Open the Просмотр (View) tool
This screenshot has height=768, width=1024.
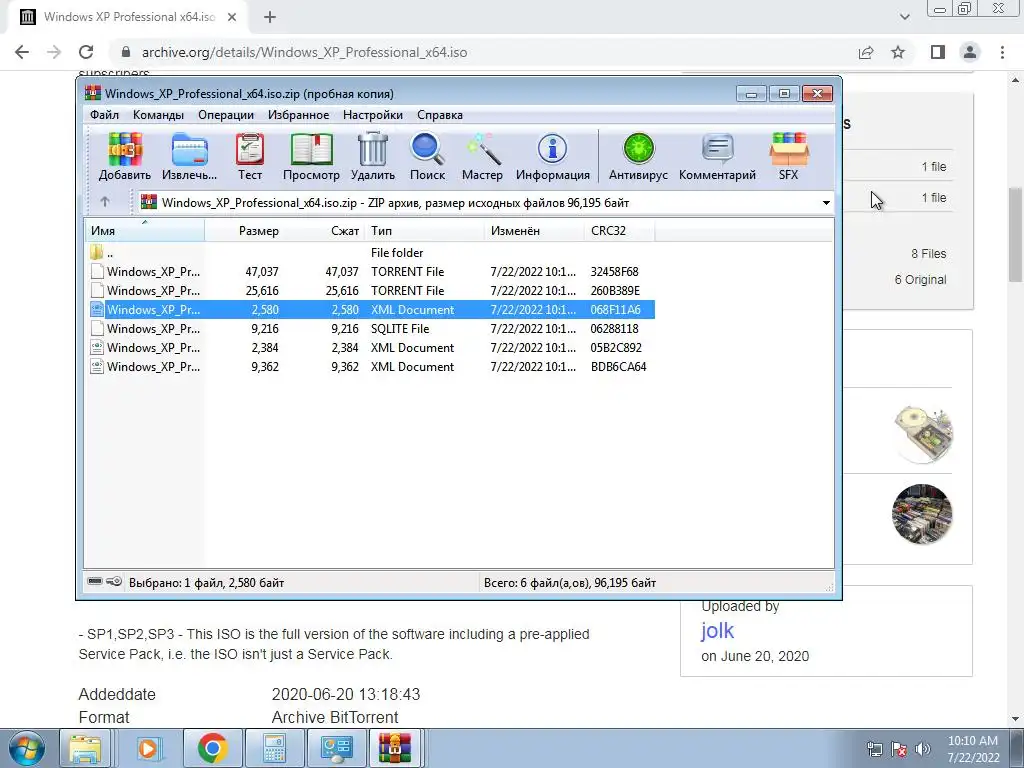(311, 157)
